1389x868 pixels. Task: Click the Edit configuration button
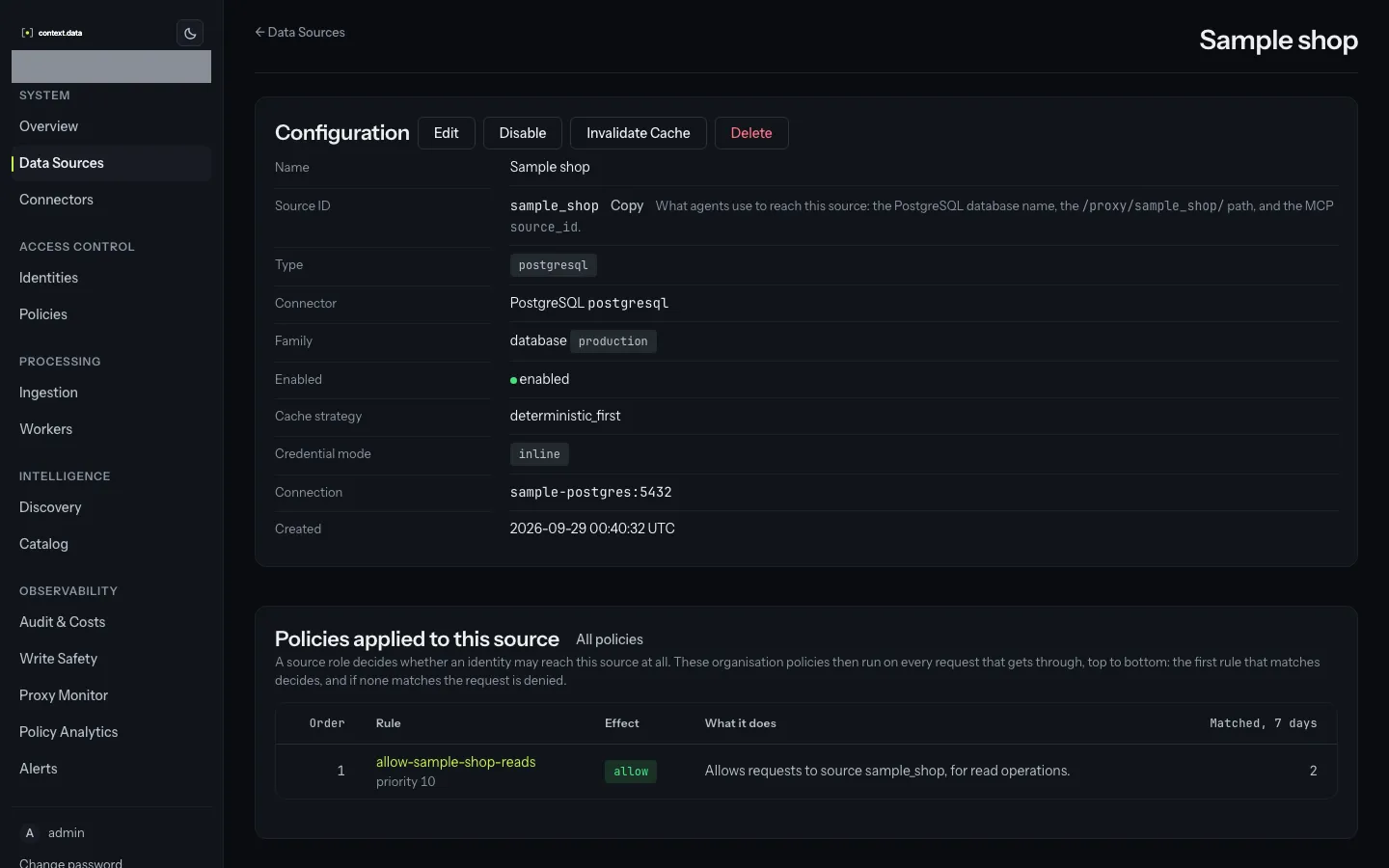(447, 133)
